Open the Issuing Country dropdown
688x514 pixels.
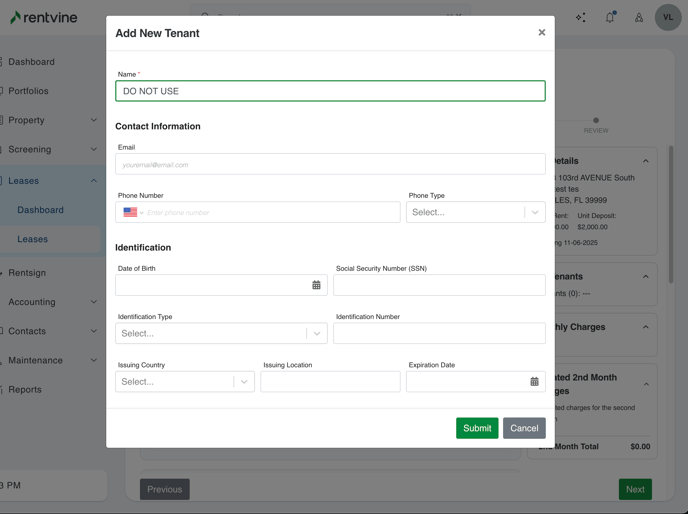184,382
